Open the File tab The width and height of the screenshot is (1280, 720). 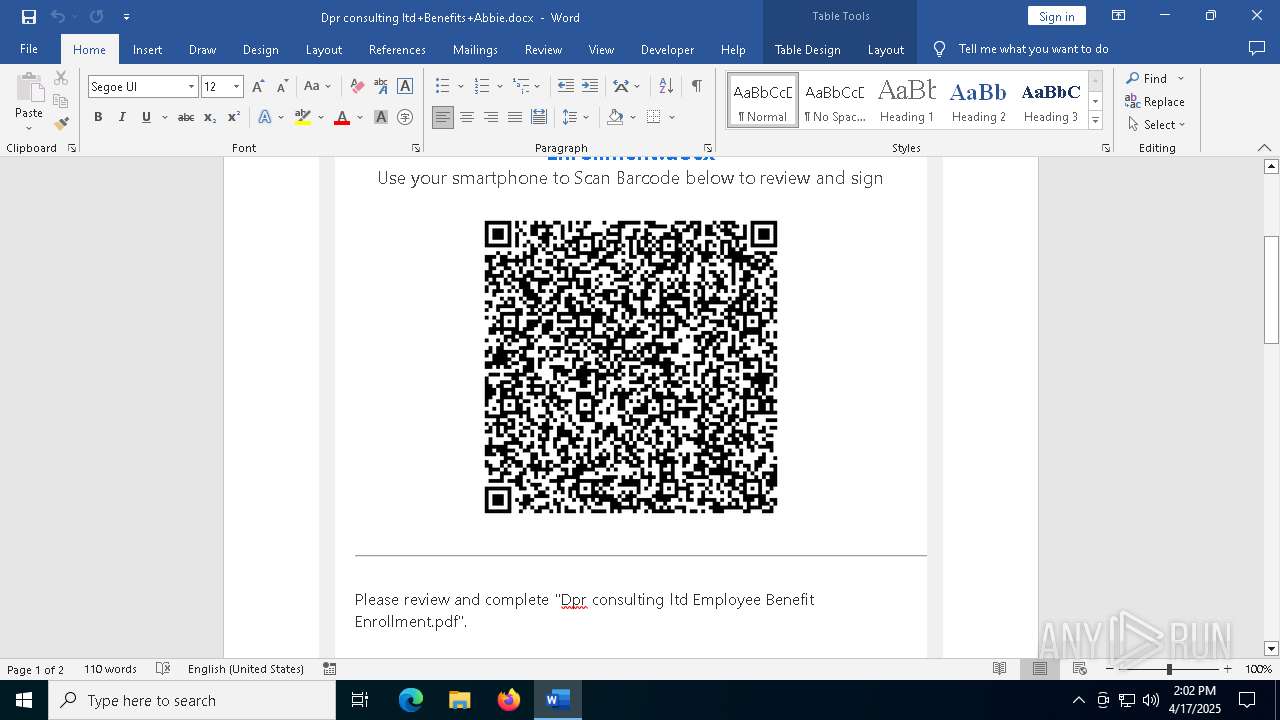[x=29, y=49]
